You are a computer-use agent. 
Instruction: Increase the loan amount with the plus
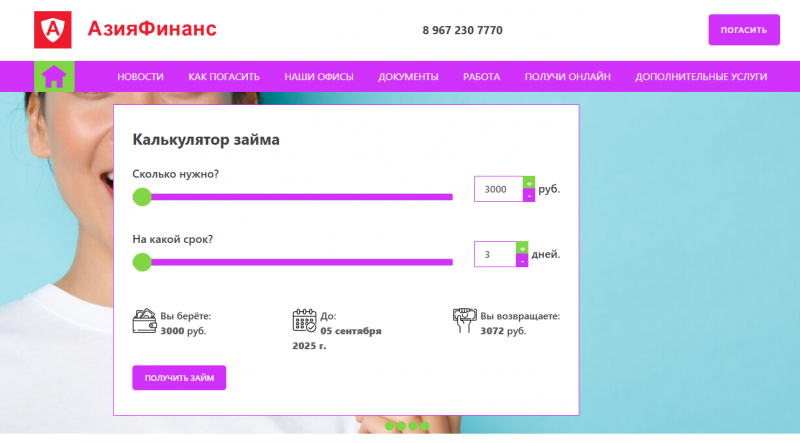coord(529,182)
